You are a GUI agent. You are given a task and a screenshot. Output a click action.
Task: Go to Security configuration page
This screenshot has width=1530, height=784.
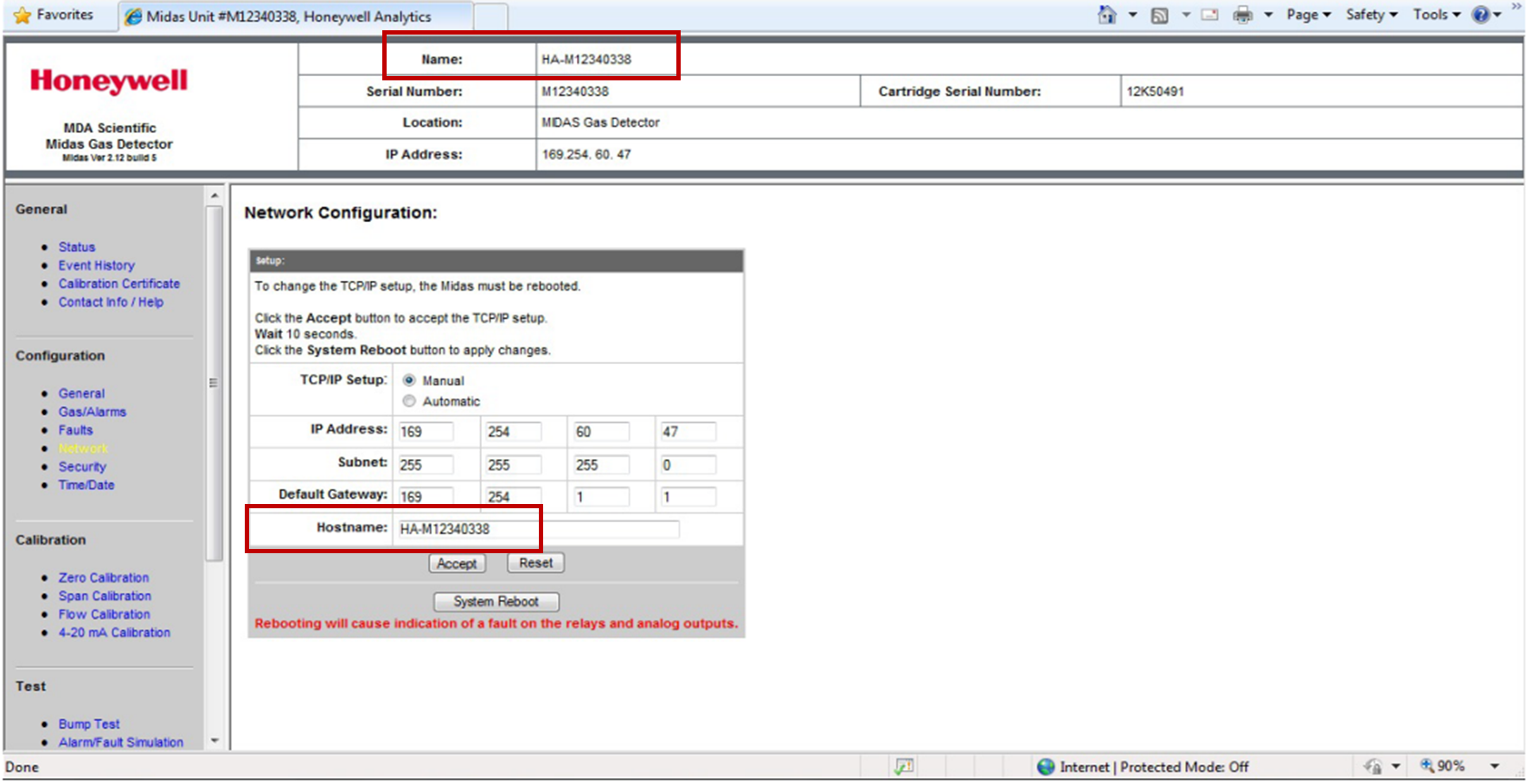click(82, 467)
